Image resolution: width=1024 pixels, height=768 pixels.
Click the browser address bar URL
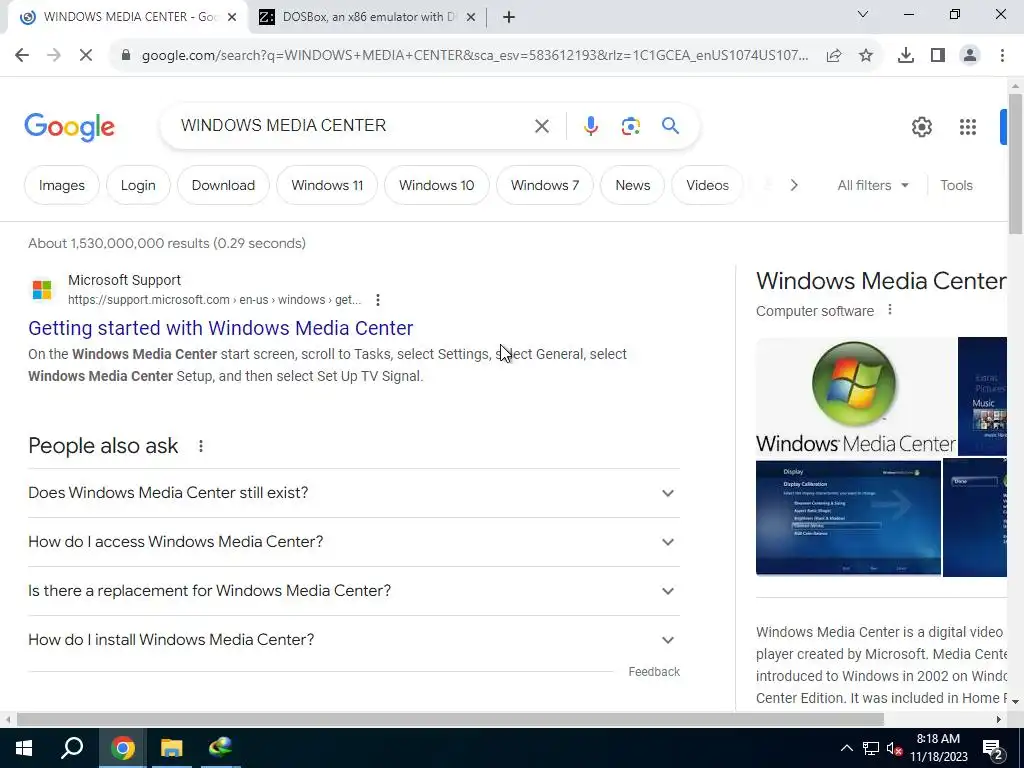pos(475,56)
